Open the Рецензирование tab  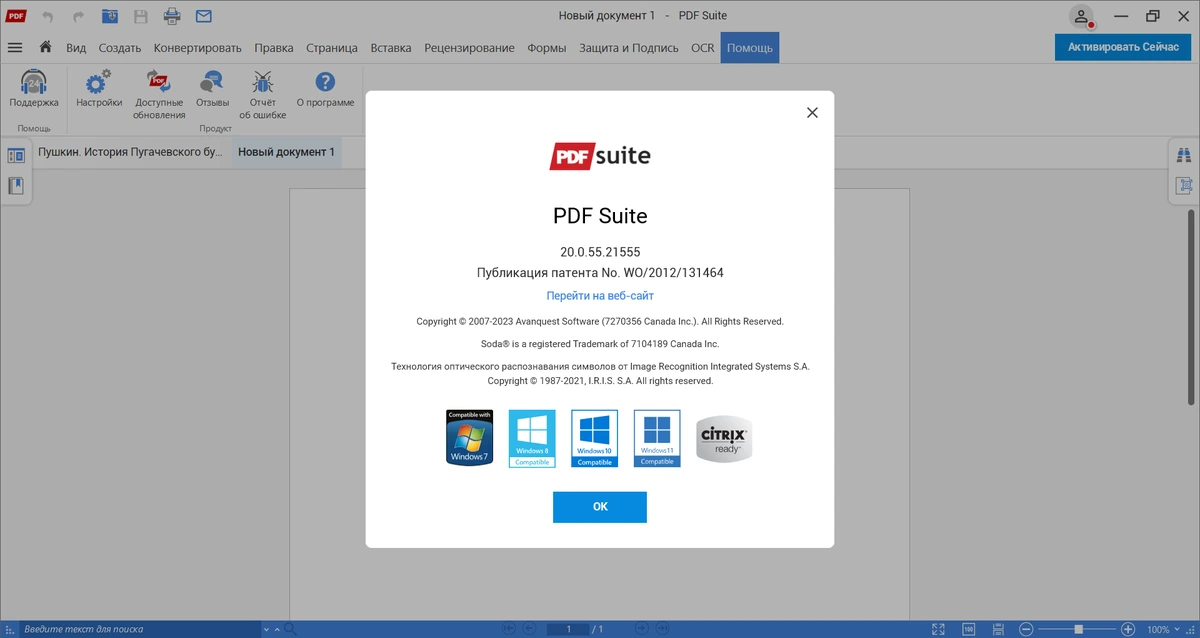pyautogui.click(x=469, y=48)
